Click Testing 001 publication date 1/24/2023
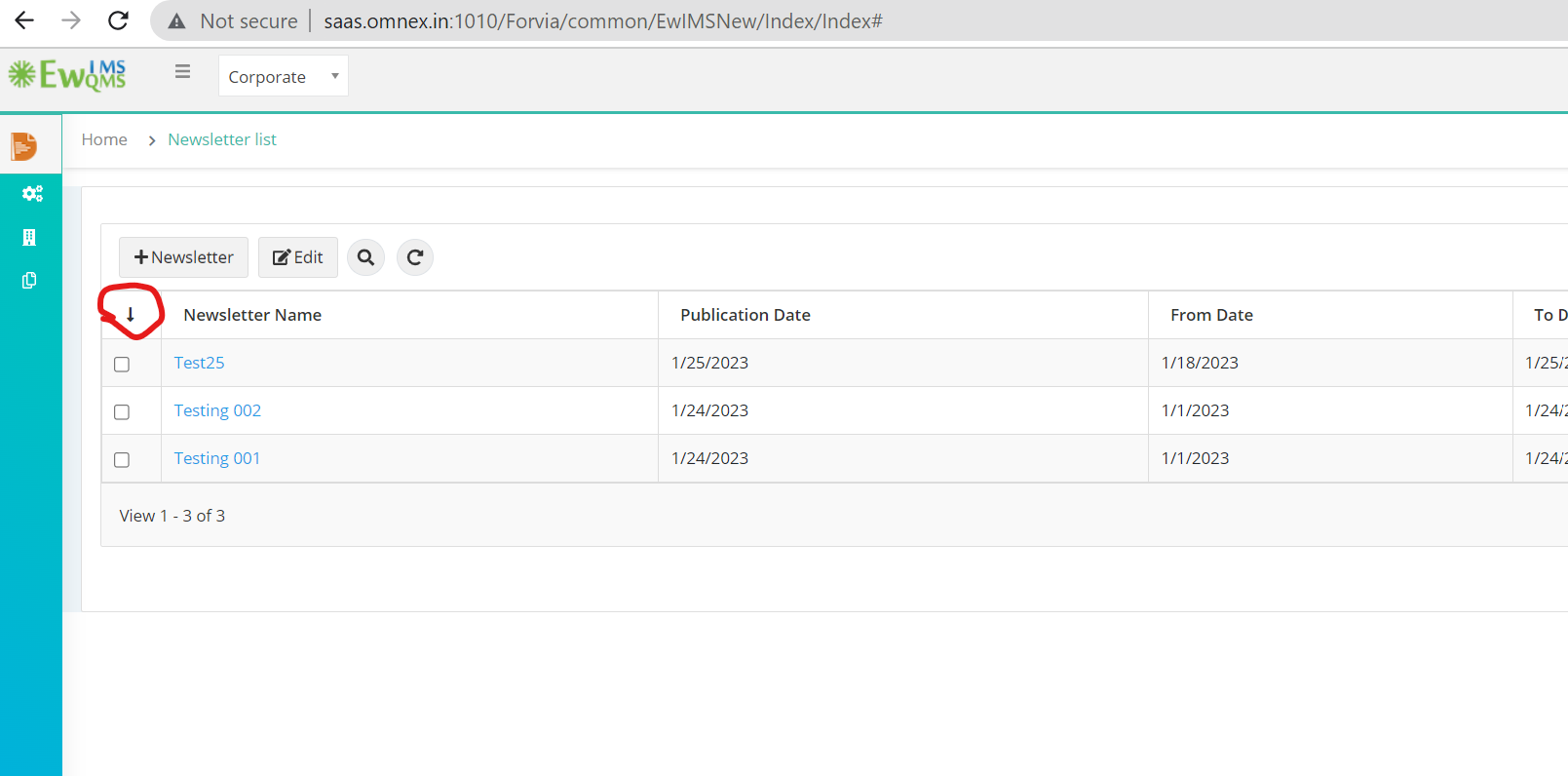The height and width of the screenshot is (776, 1568). point(709,458)
